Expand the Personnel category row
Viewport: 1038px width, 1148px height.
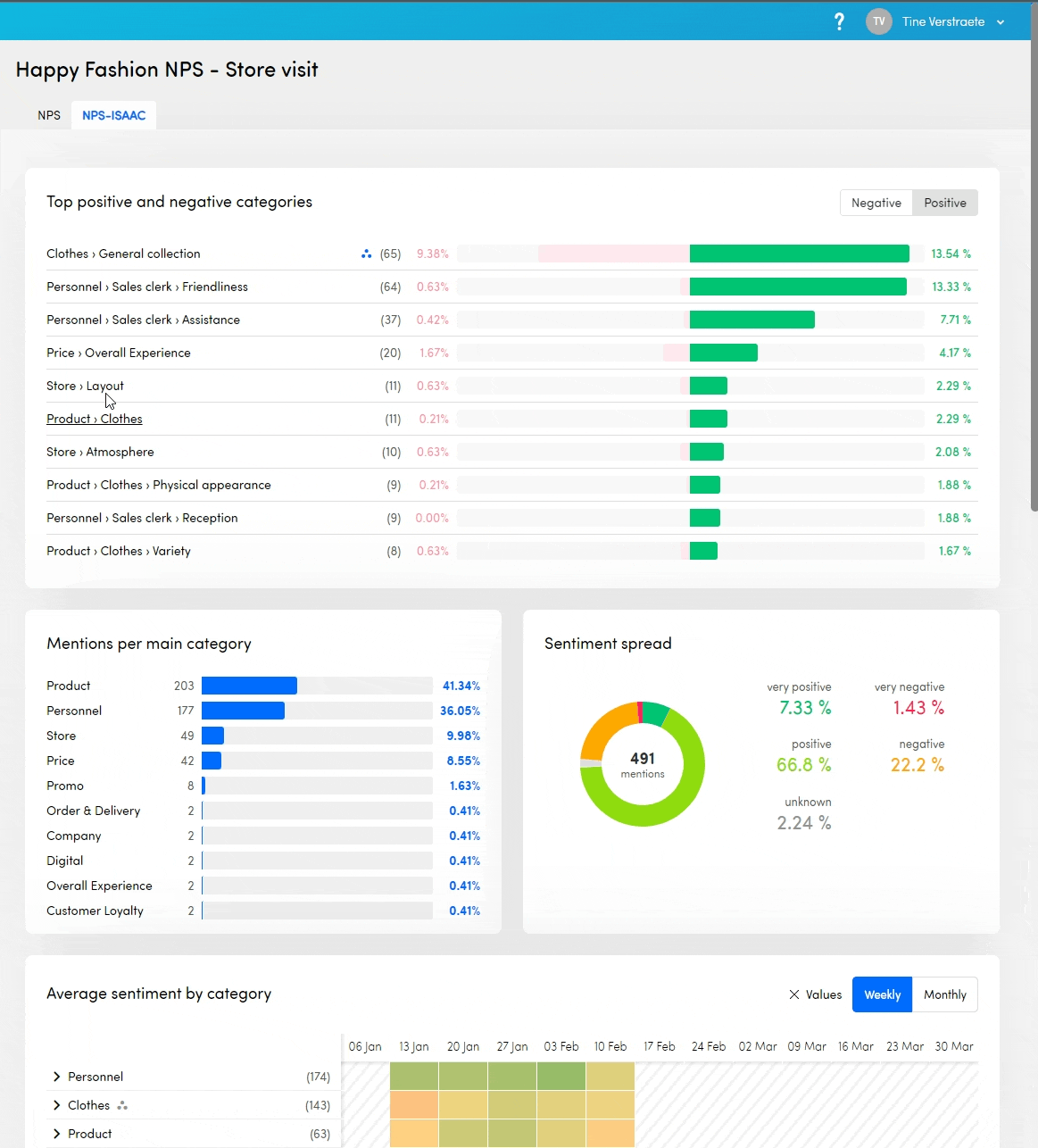tap(57, 1077)
